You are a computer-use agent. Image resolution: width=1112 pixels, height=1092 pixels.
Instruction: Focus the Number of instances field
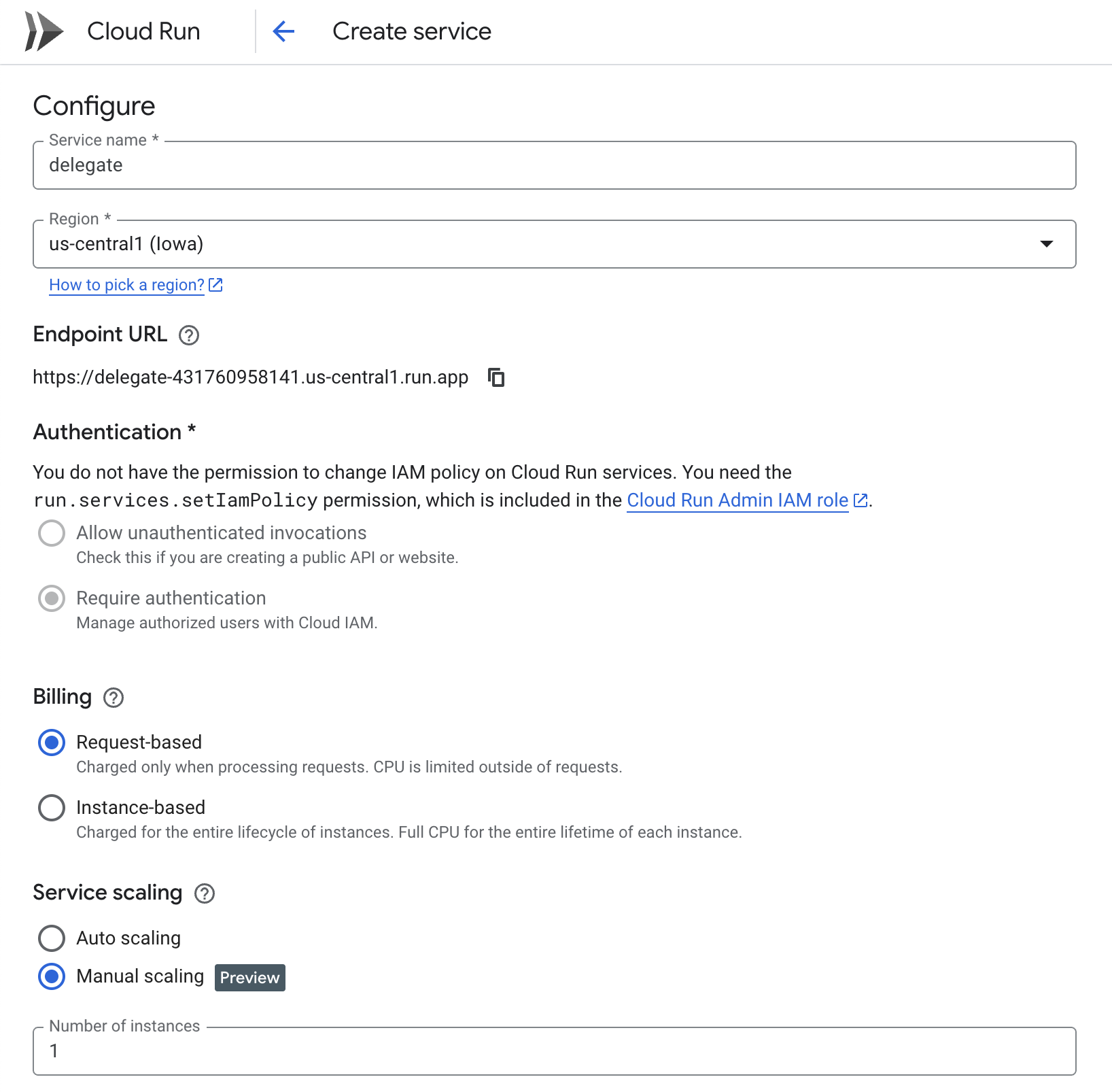554,1051
